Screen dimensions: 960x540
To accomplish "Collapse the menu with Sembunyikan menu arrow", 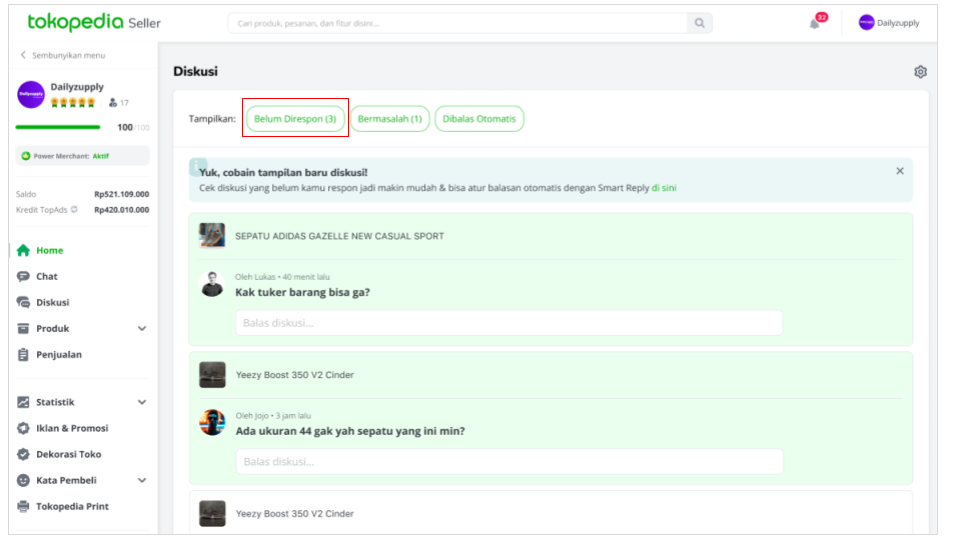I will (x=23, y=55).
